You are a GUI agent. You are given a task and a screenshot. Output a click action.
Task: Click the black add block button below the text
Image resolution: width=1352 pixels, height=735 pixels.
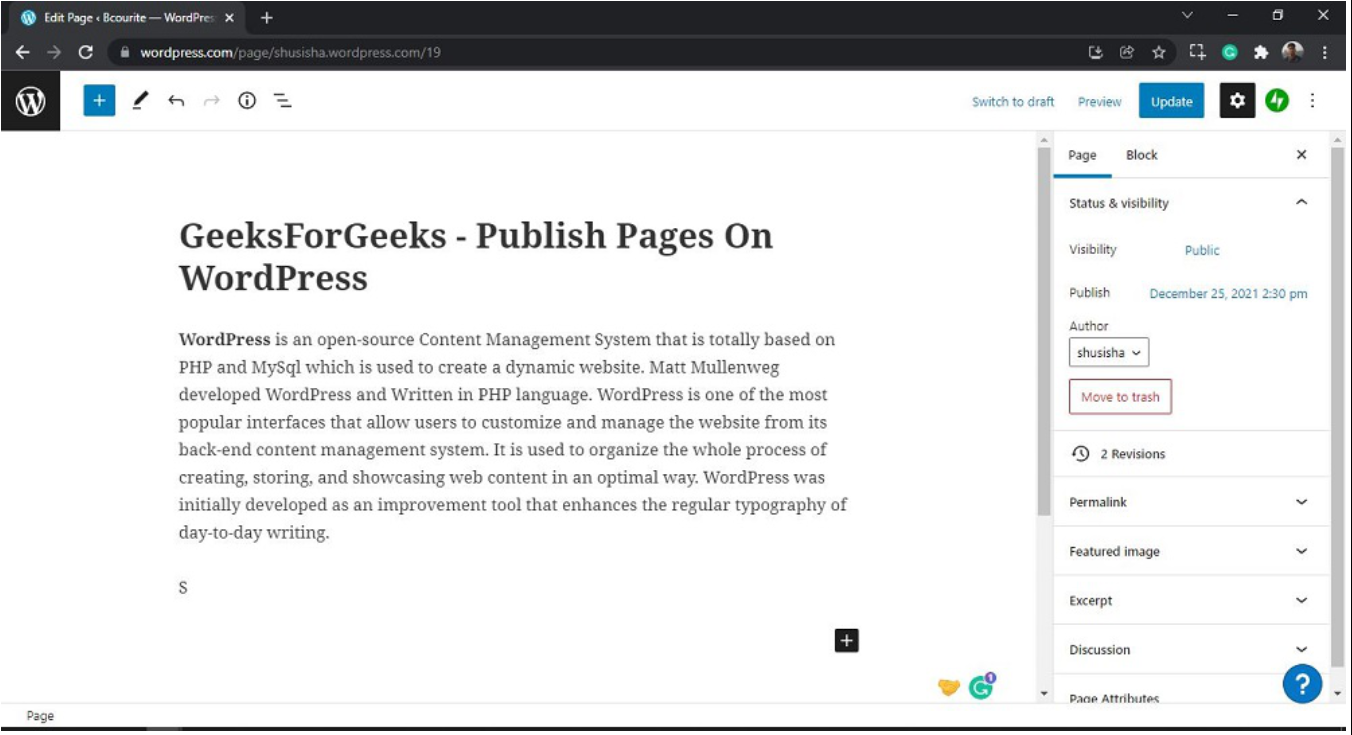(x=847, y=641)
